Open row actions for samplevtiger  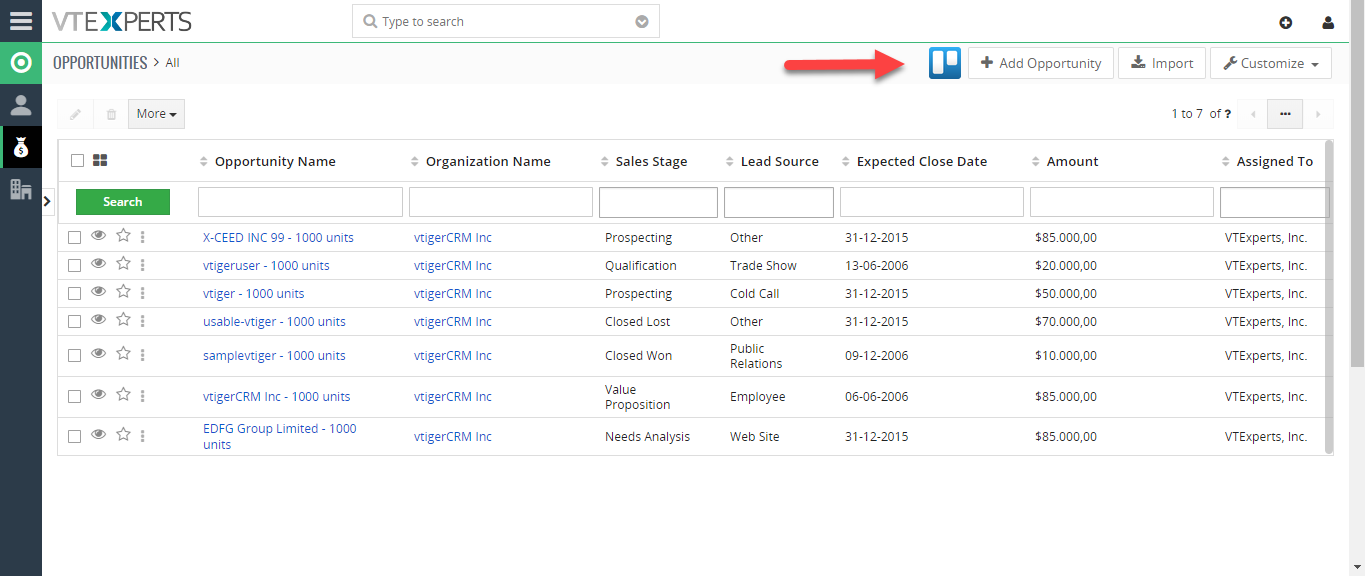143,355
